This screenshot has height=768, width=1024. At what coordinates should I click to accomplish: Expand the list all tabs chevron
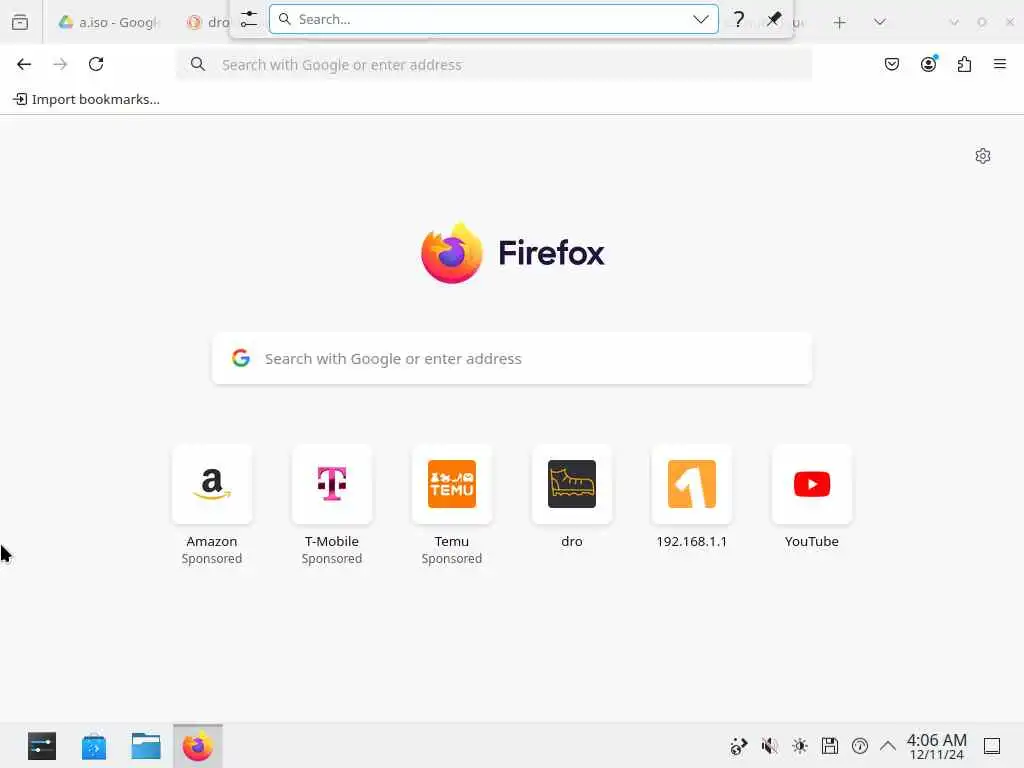879,22
